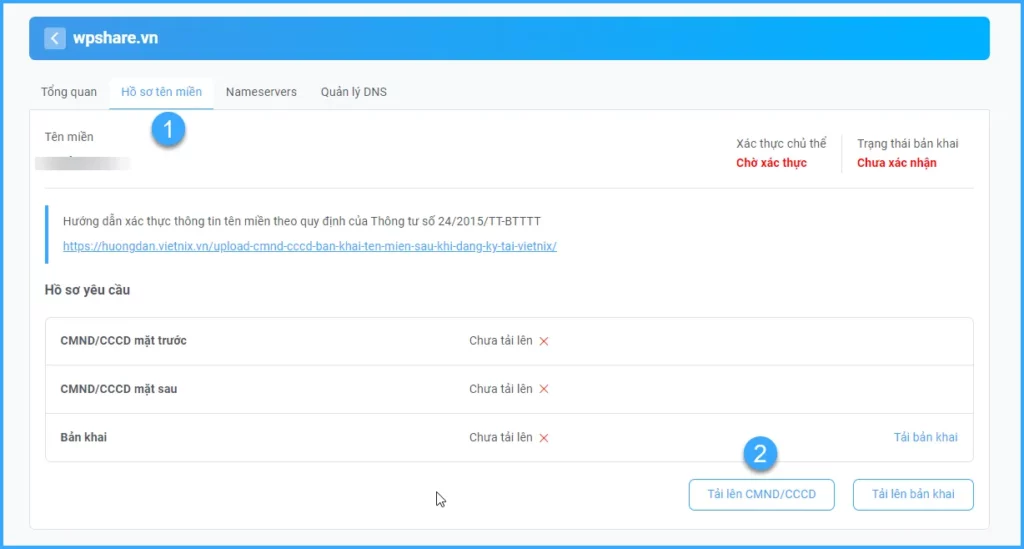
Task: Select the Hồ sơ tên miền tab
Action: coord(161,92)
